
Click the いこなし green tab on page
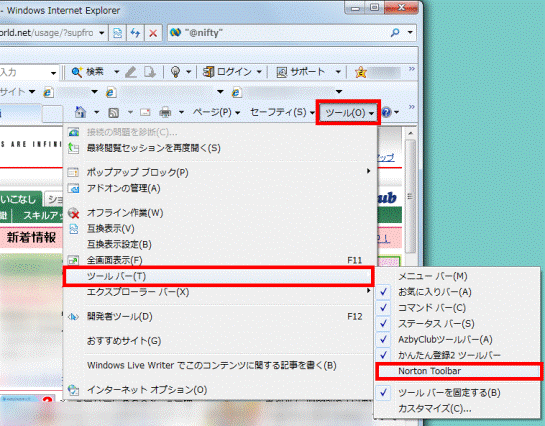pos(19,199)
